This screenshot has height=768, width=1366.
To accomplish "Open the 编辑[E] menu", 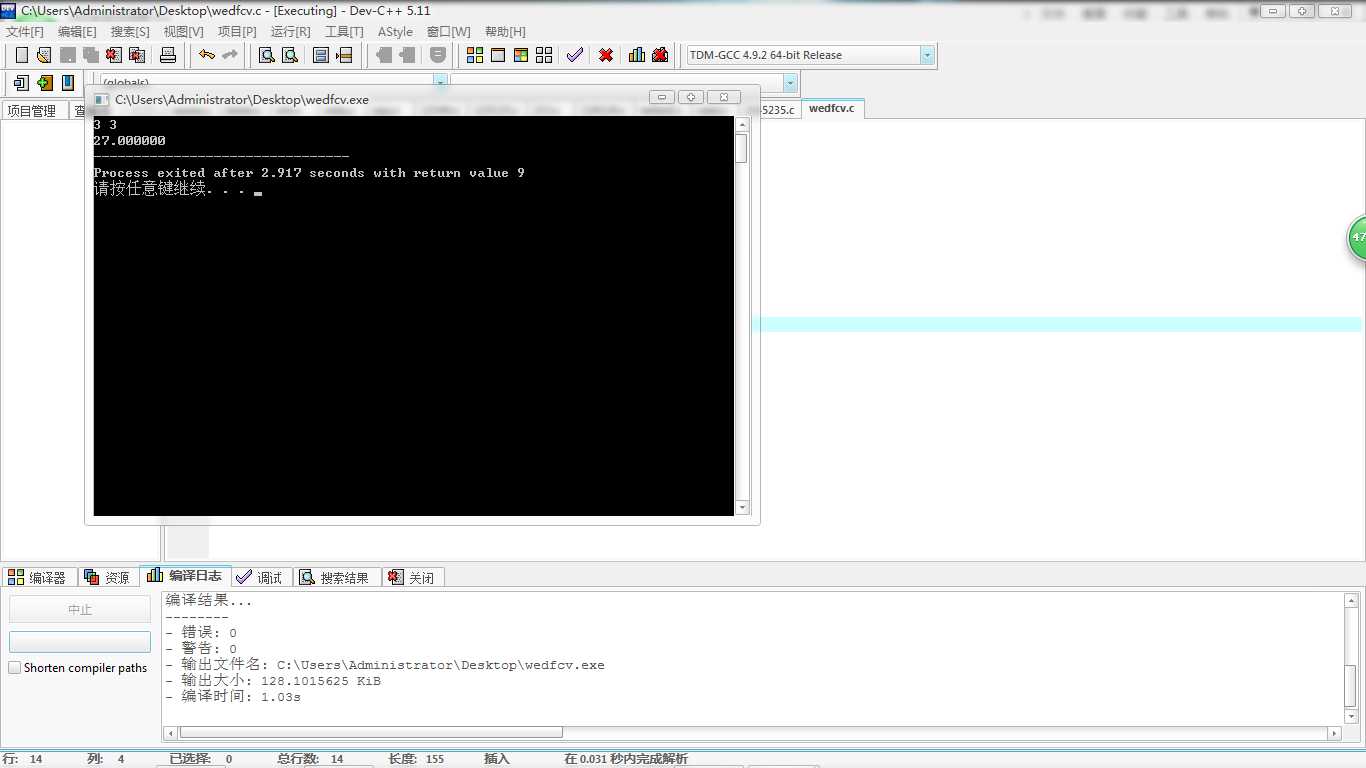I will [77, 32].
